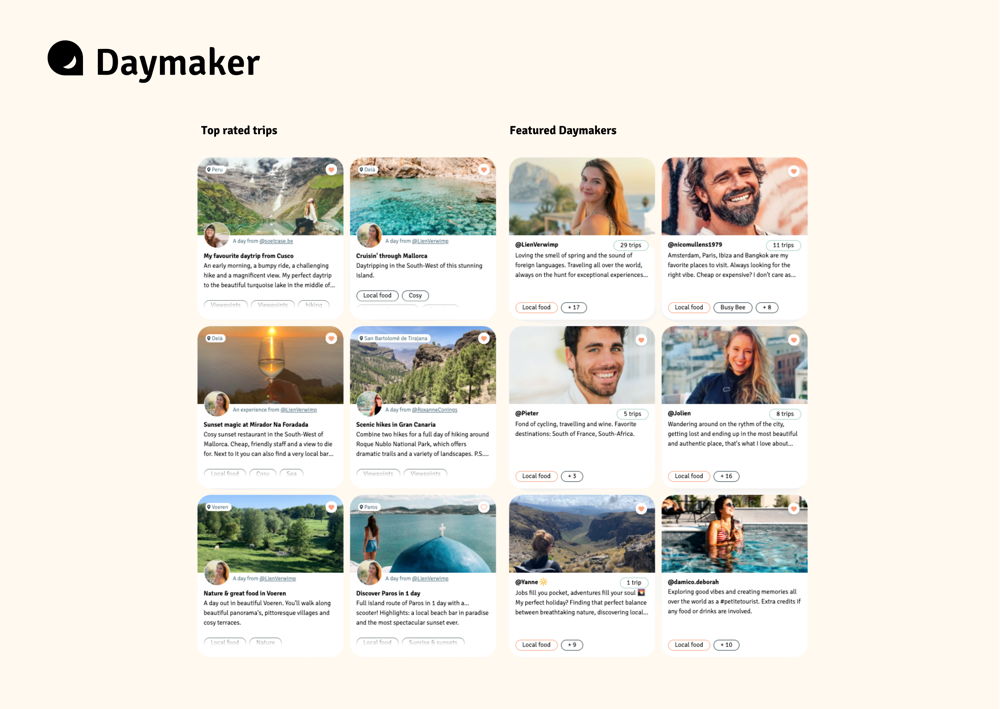Expand the +8 tags on nicomullens1979 card

point(767,307)
